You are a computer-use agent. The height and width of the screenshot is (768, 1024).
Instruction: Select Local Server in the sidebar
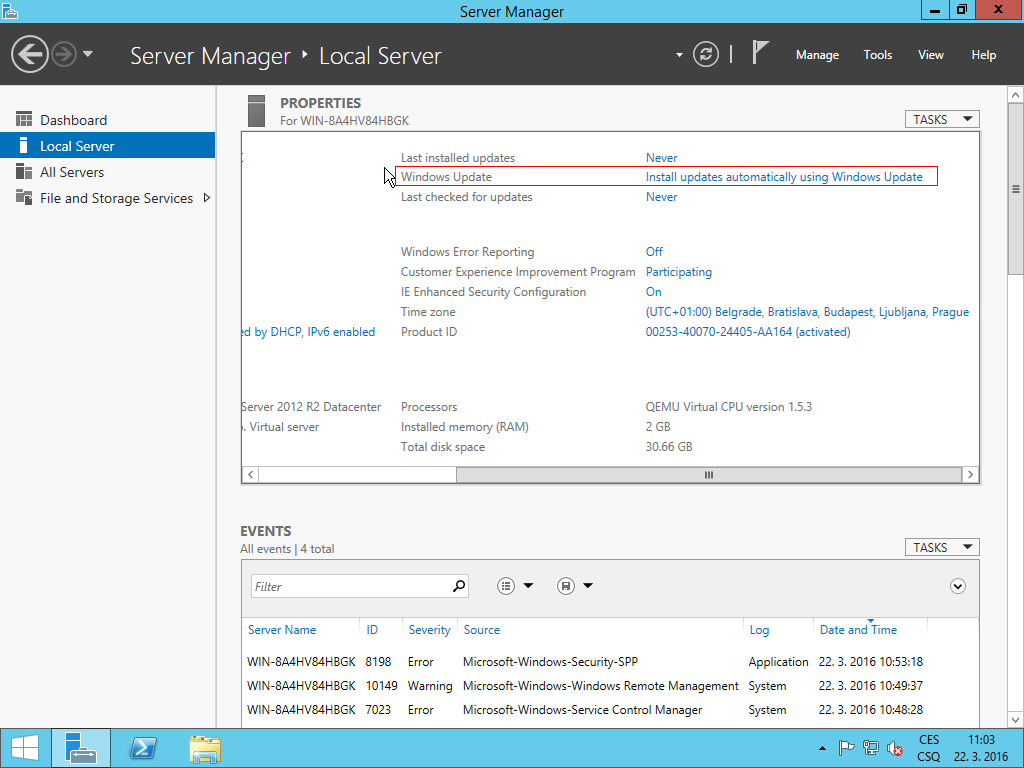point(108,146)
